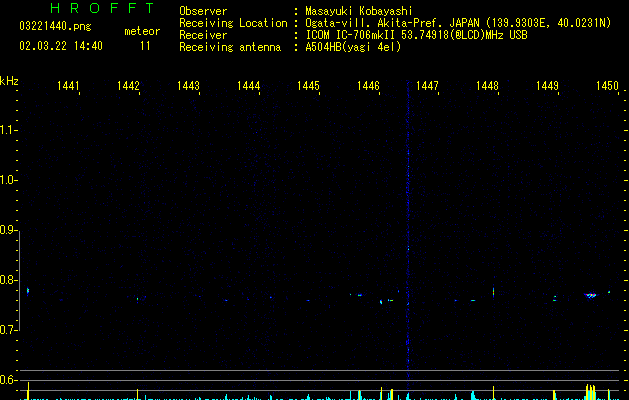Screen dimensions: 629x400
Task: Click the yellow intensity spike below 1442
Action: pos(138,394)
